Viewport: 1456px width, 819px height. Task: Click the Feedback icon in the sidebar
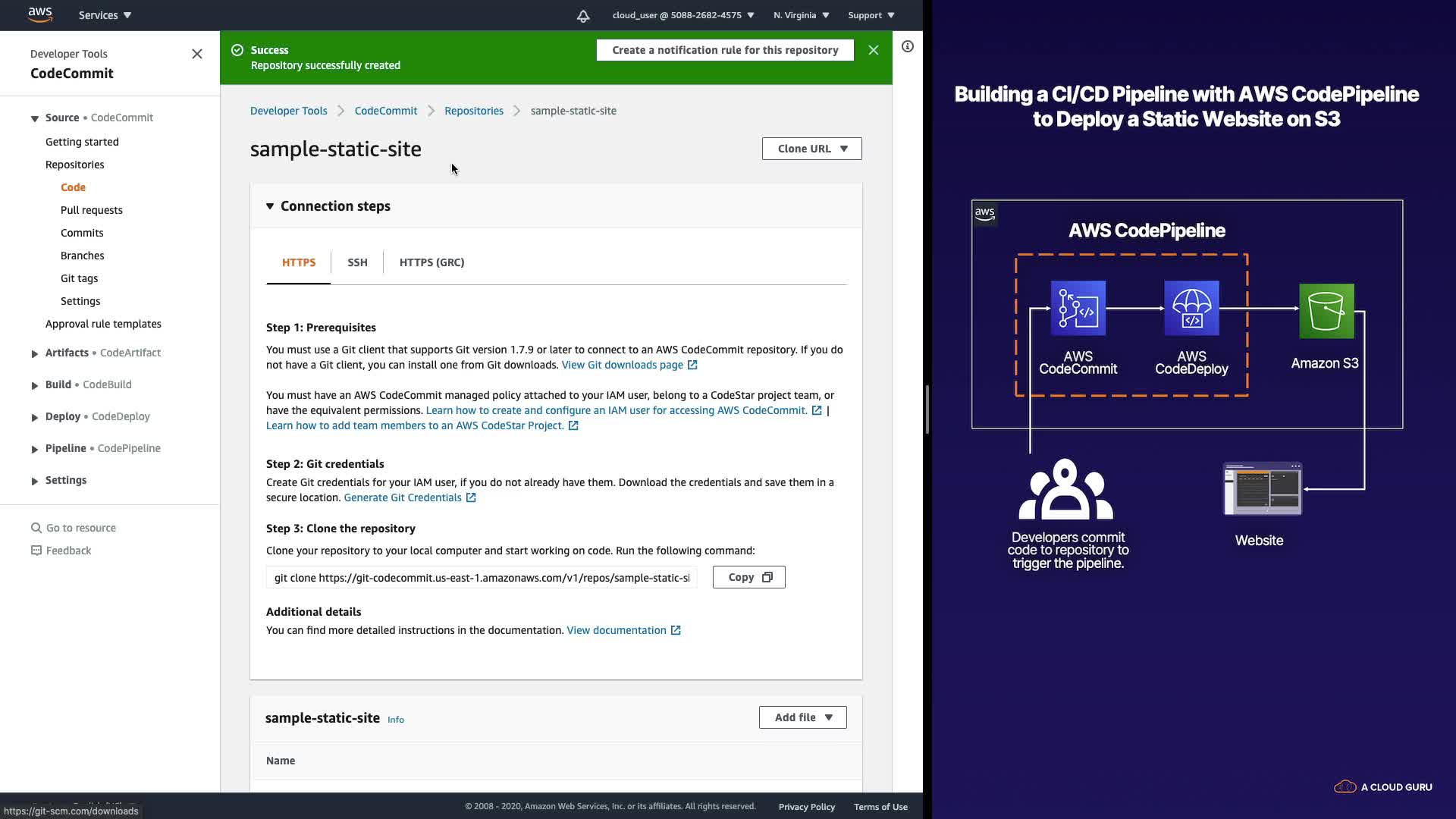coord(36,551)
